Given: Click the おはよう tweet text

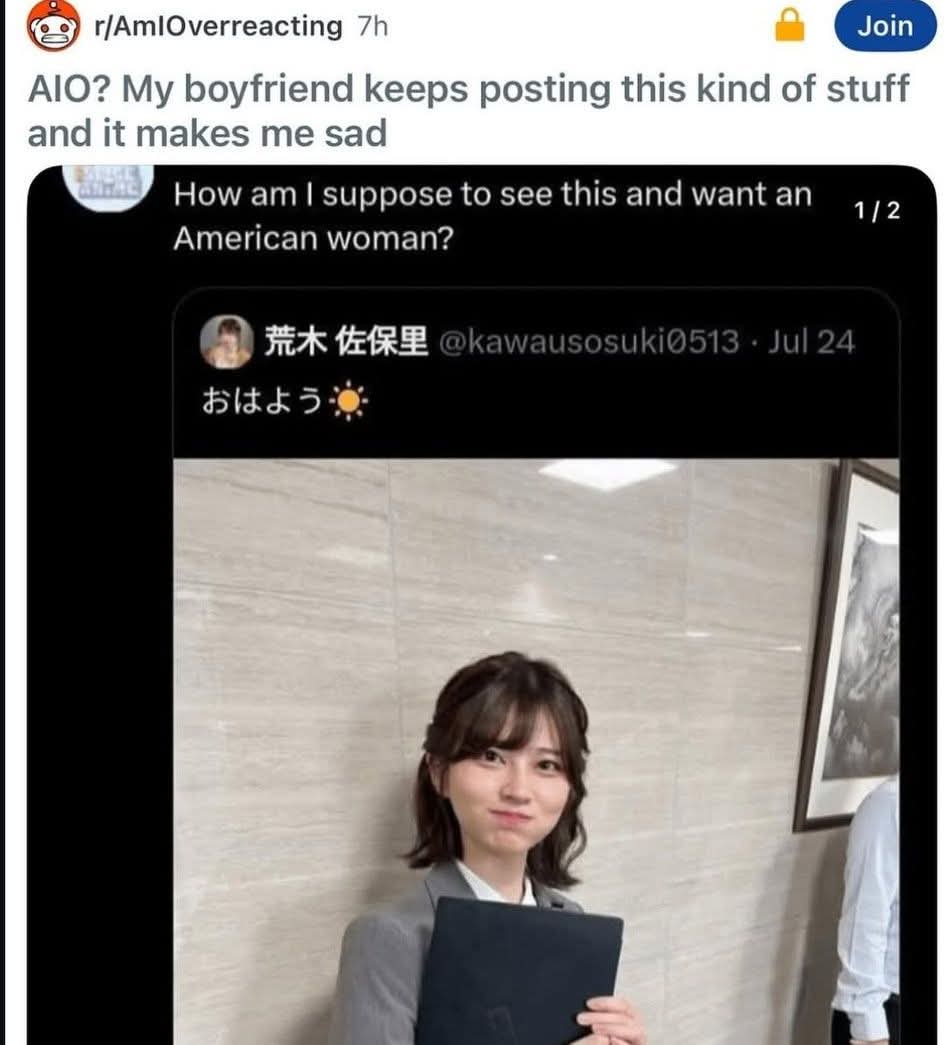Looking at the screenshot, I should pos(262,402).
